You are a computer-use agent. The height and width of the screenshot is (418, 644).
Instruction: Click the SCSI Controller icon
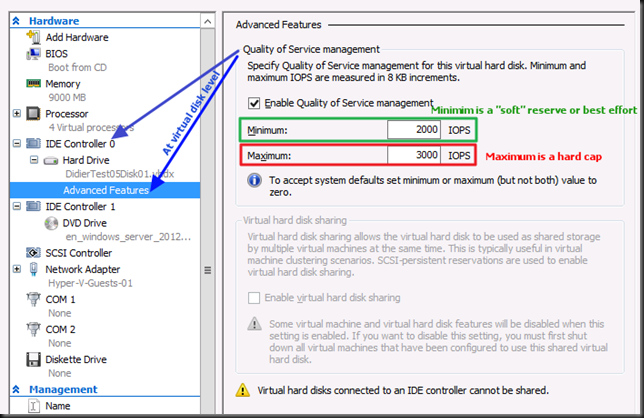pos(33,253)
